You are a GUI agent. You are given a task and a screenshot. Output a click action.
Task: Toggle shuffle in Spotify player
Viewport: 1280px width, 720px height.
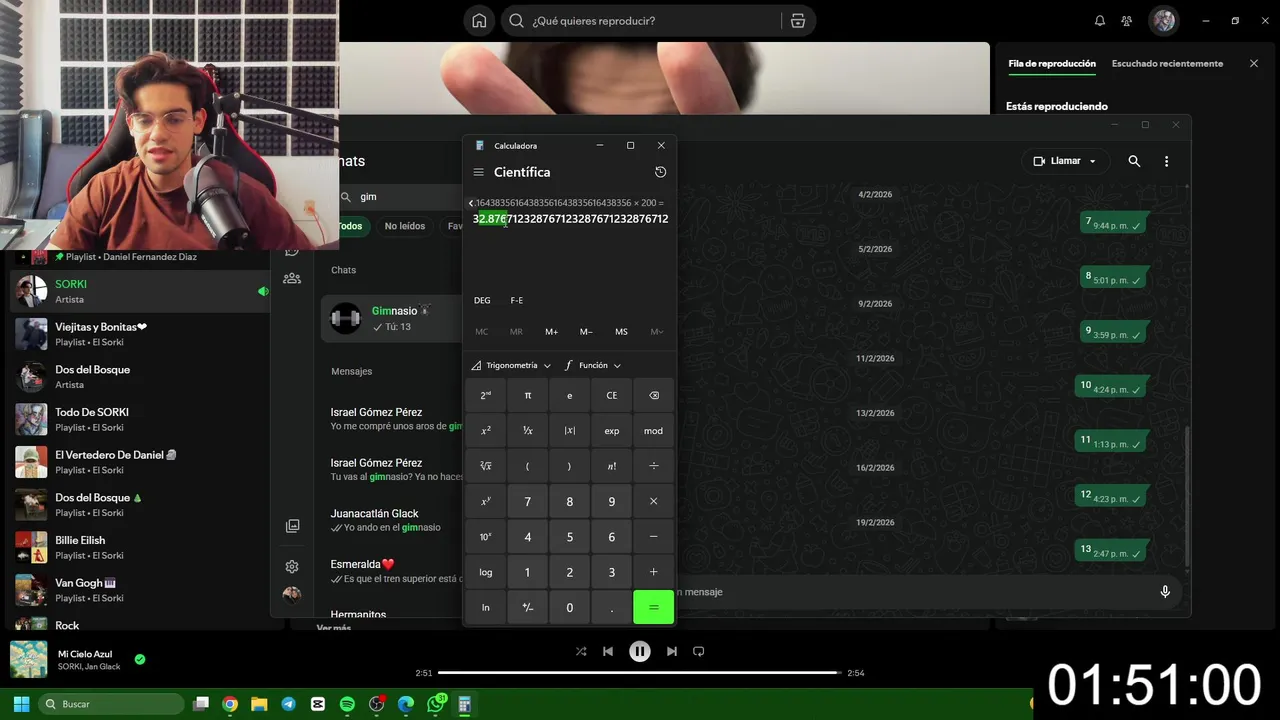(581, 651)
